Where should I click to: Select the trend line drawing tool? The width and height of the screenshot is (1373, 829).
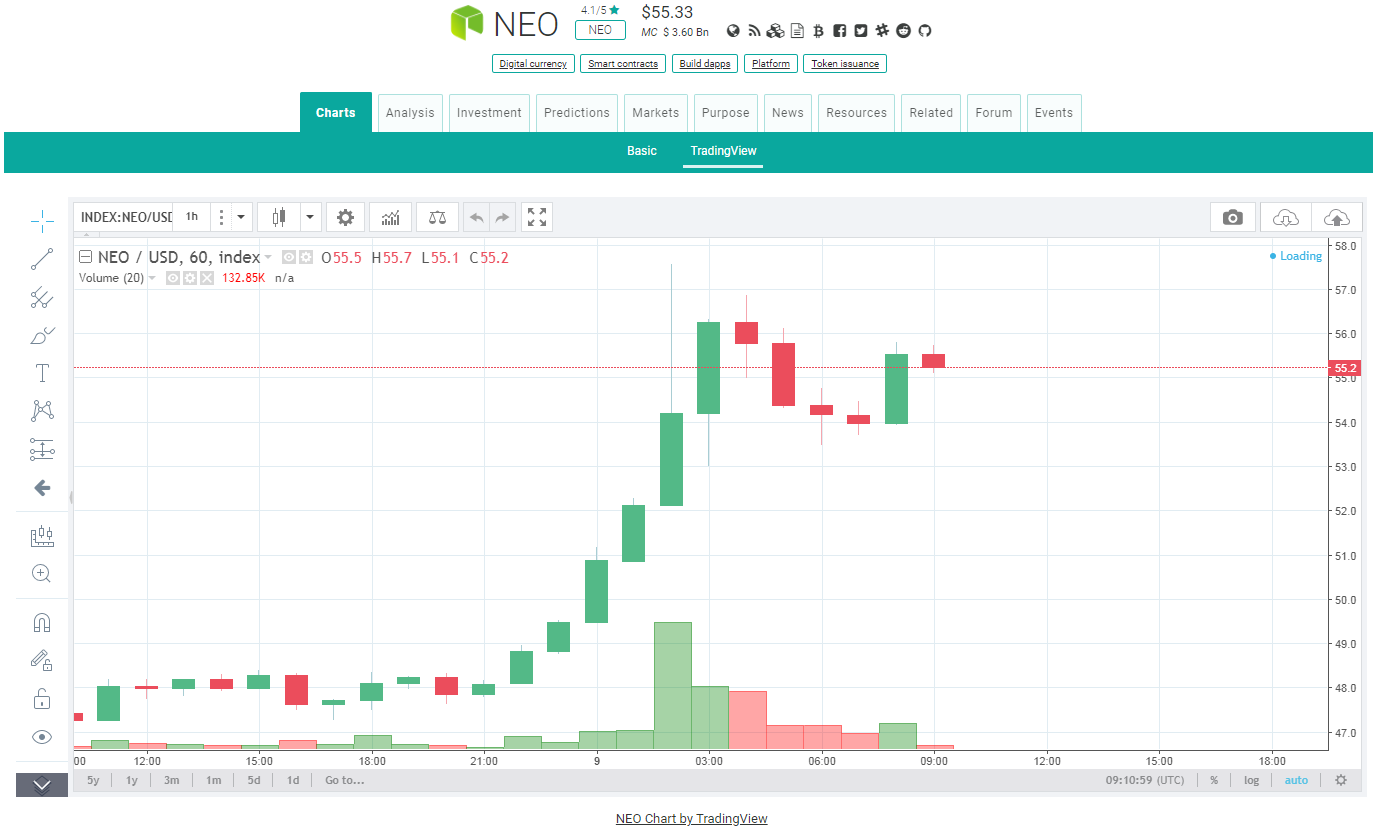tap(42, 260)
